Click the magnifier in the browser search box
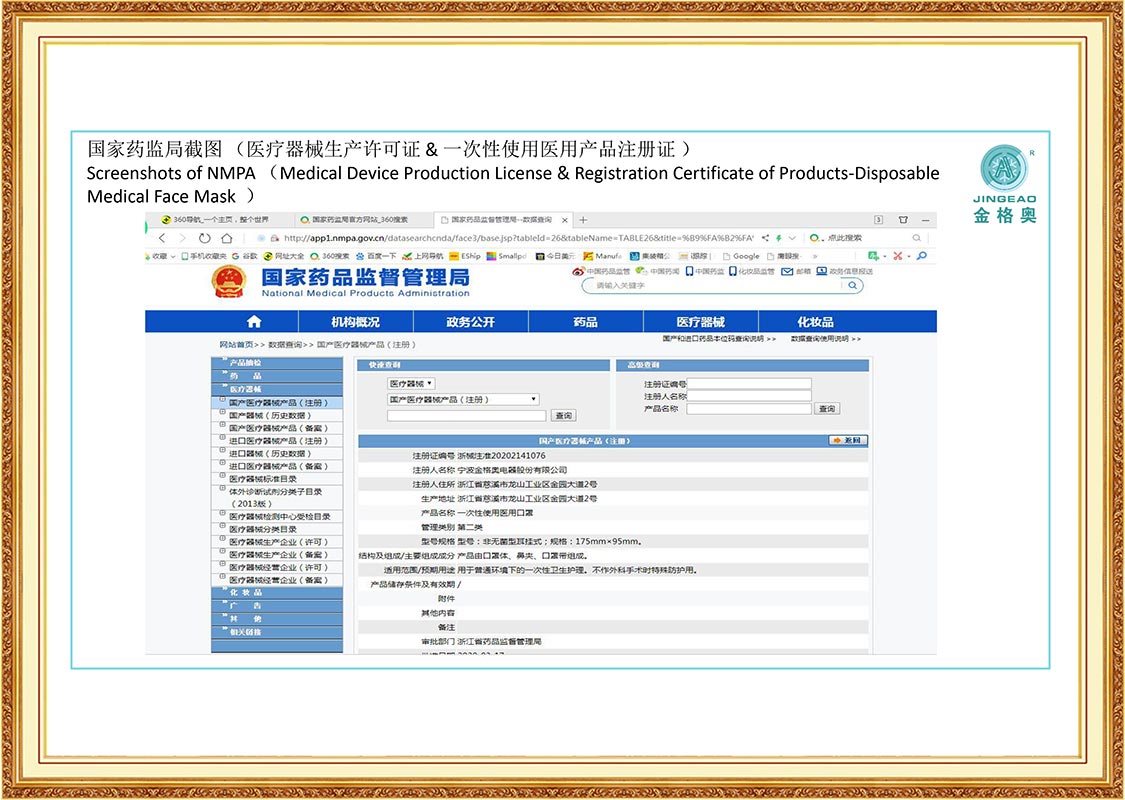Image resolution: width=1125 pixels, height=800 pixels. (917, 238)
